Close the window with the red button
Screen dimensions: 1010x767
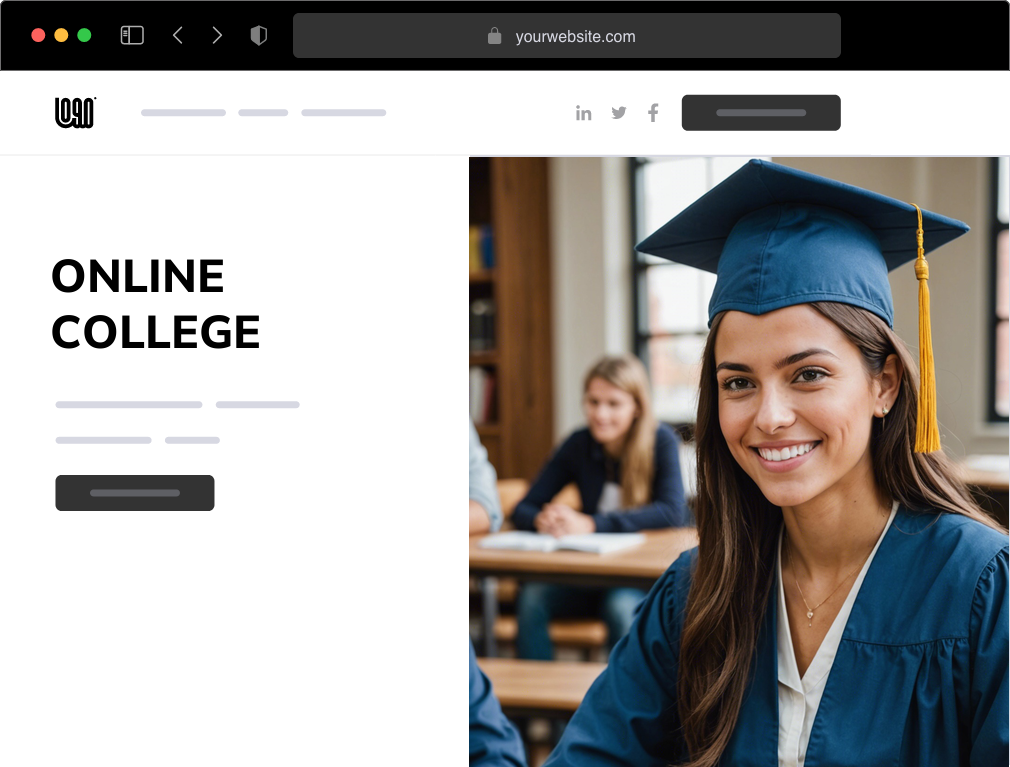coord(38,35)
